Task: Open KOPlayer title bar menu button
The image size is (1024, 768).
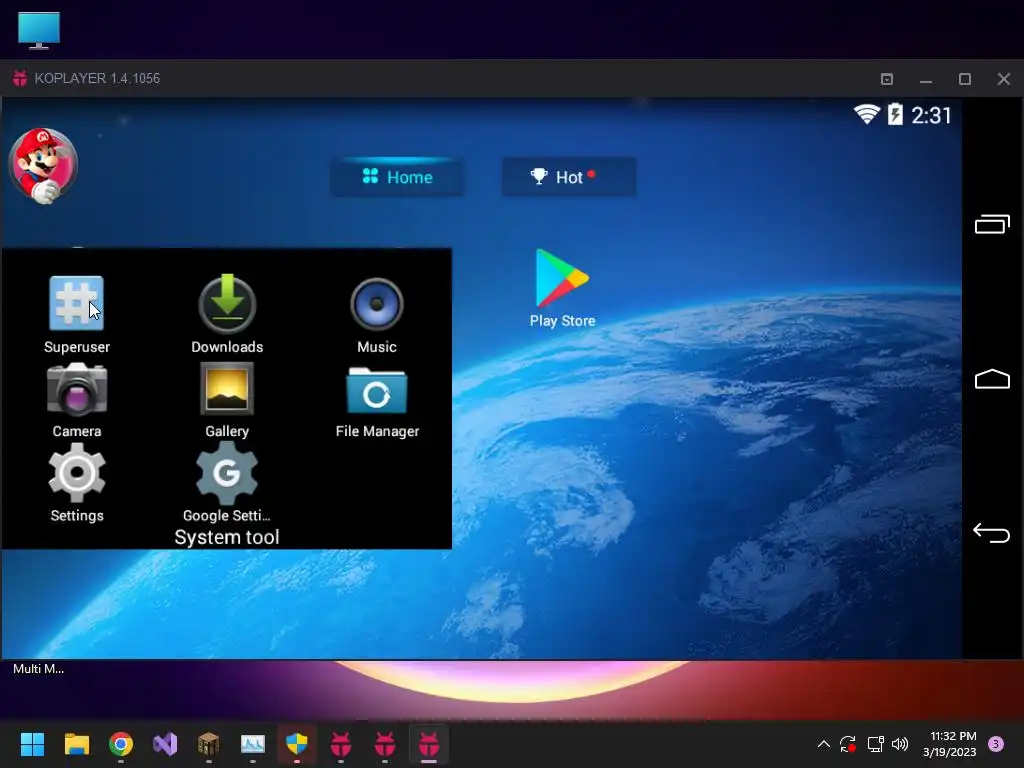Action: coord(887,79)
